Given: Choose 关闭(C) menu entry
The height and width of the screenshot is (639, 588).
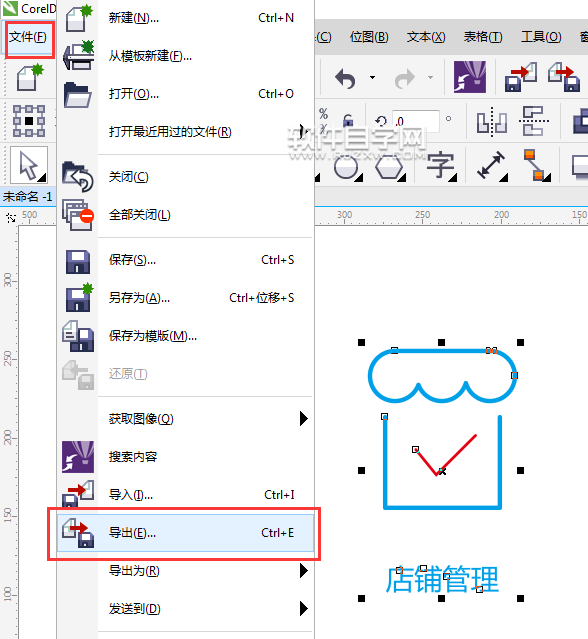Looking at the screenshot, I should [x=185, y=177].
